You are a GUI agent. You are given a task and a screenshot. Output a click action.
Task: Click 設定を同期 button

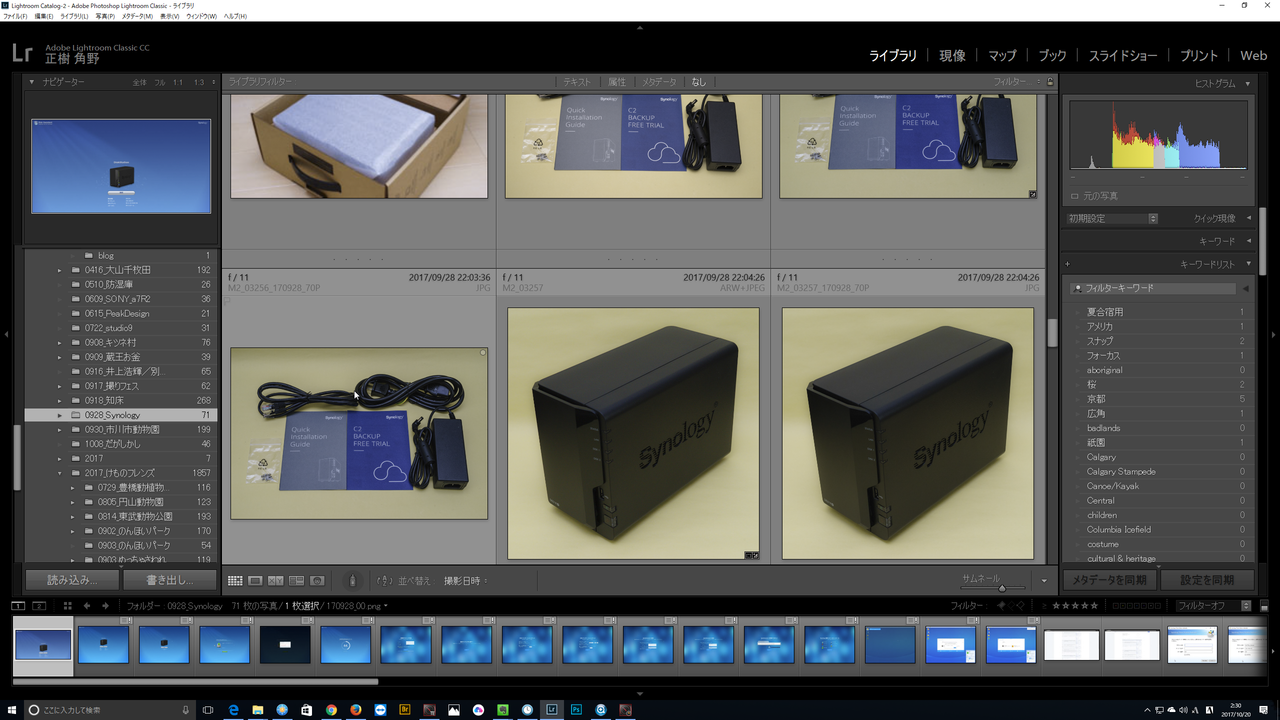coord(1207,580)
